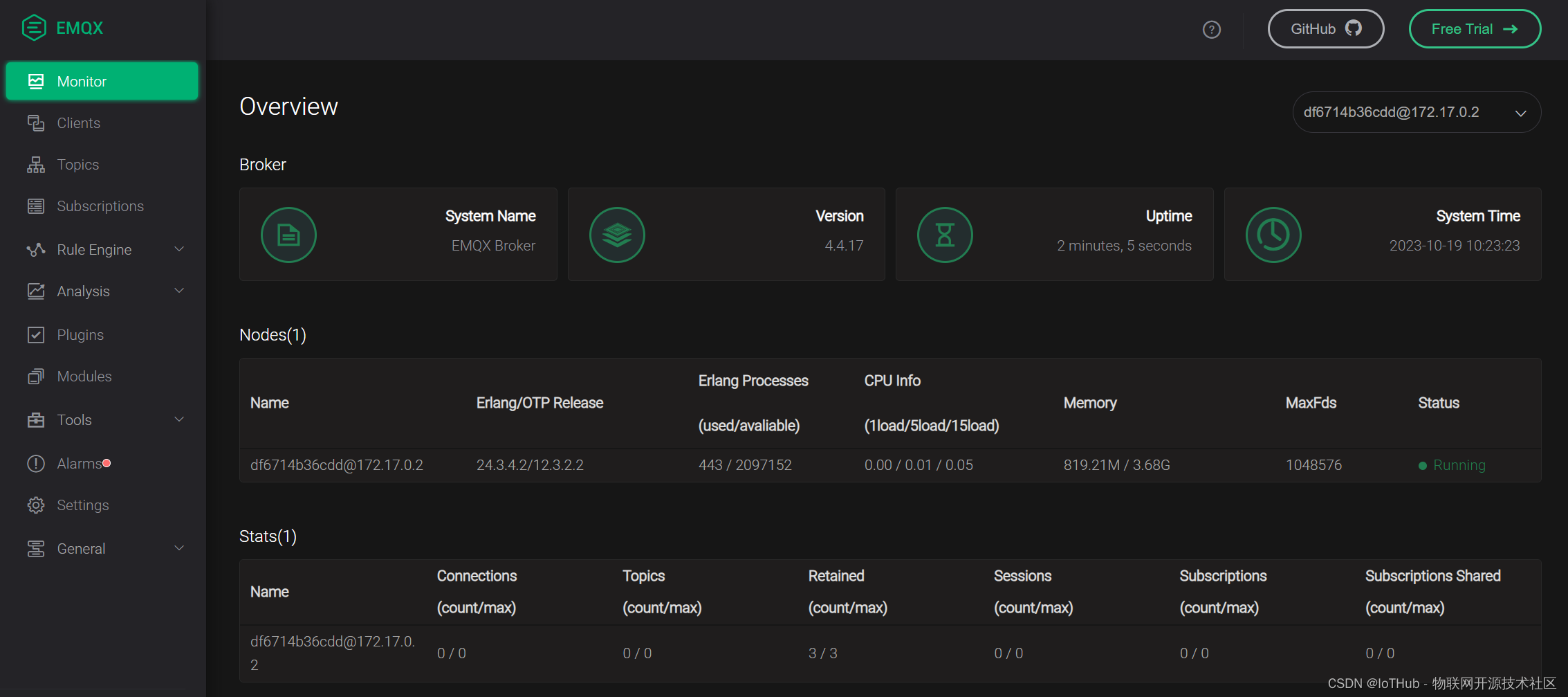This screenshot has width=1568, height=697.
Task: Click the Nodes(1) section heading
Action: [x=273, y=335]
